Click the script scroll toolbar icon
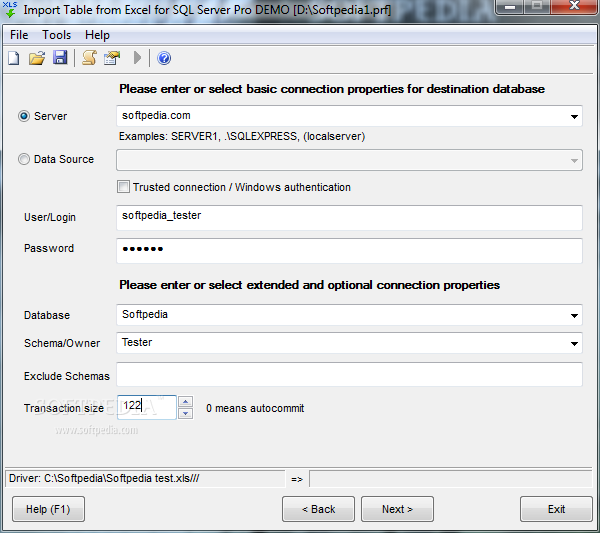This screenshot has width=600, height=533. click(89, 58)
